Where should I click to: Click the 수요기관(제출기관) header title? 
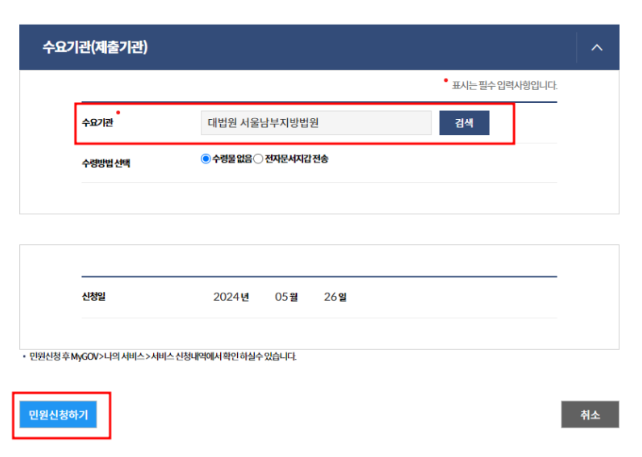tap(95, 47)
